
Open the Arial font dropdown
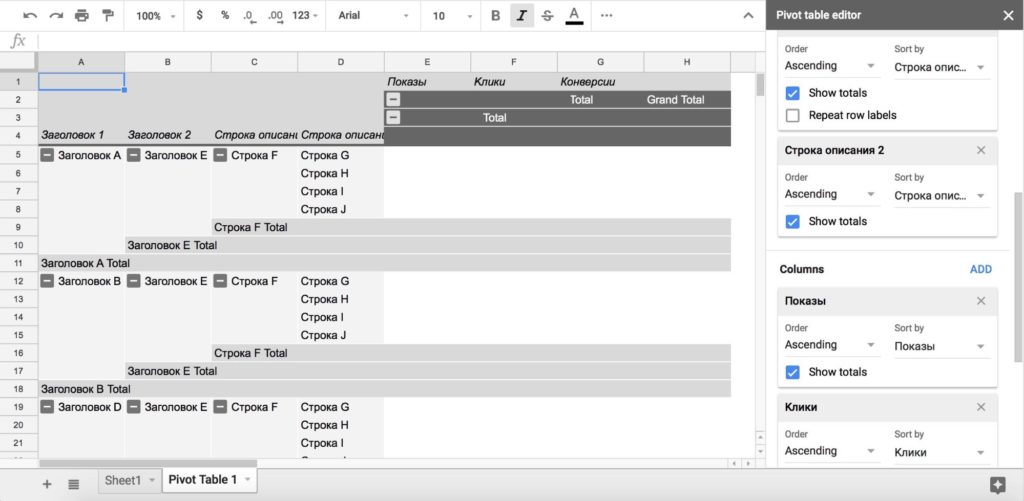pyautogui.click(x=374, y=16)
